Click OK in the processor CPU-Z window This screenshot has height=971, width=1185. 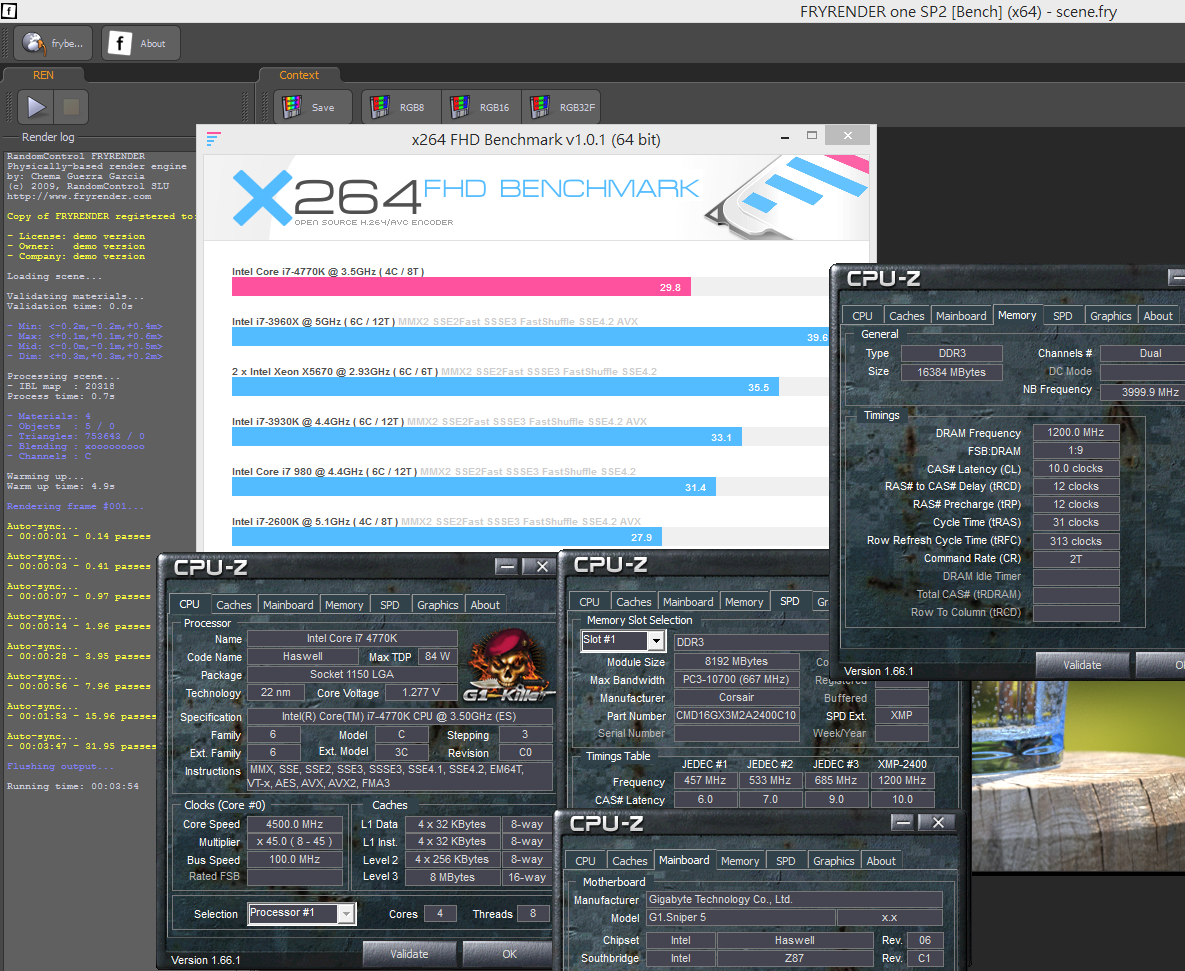[509, 954]
